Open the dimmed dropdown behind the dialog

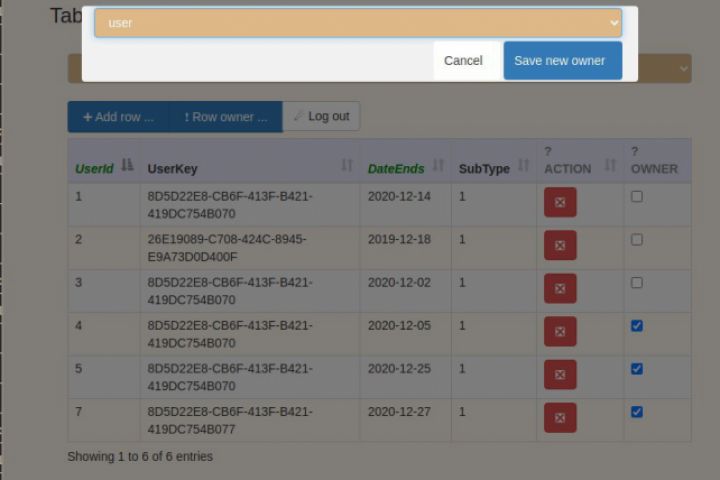664,68
